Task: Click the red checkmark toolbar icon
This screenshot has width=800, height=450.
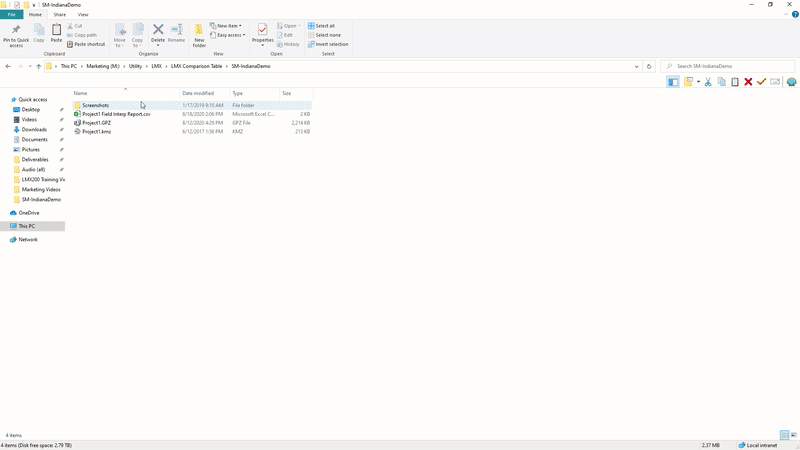Action: [x=761, y=82]
